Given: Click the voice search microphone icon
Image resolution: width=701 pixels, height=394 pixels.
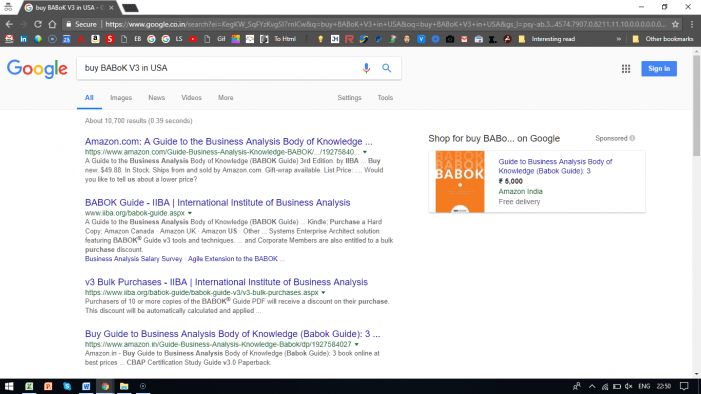Looking at the screenshot, I should point(366,68).
